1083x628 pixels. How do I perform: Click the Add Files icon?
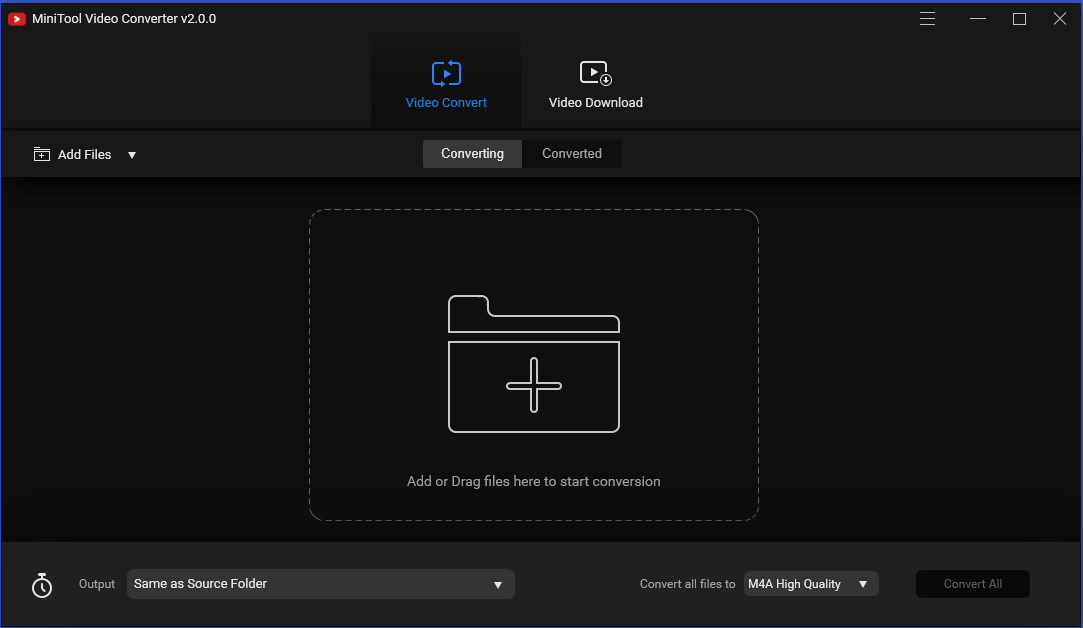pyautogui.click(x=41, y=154)
